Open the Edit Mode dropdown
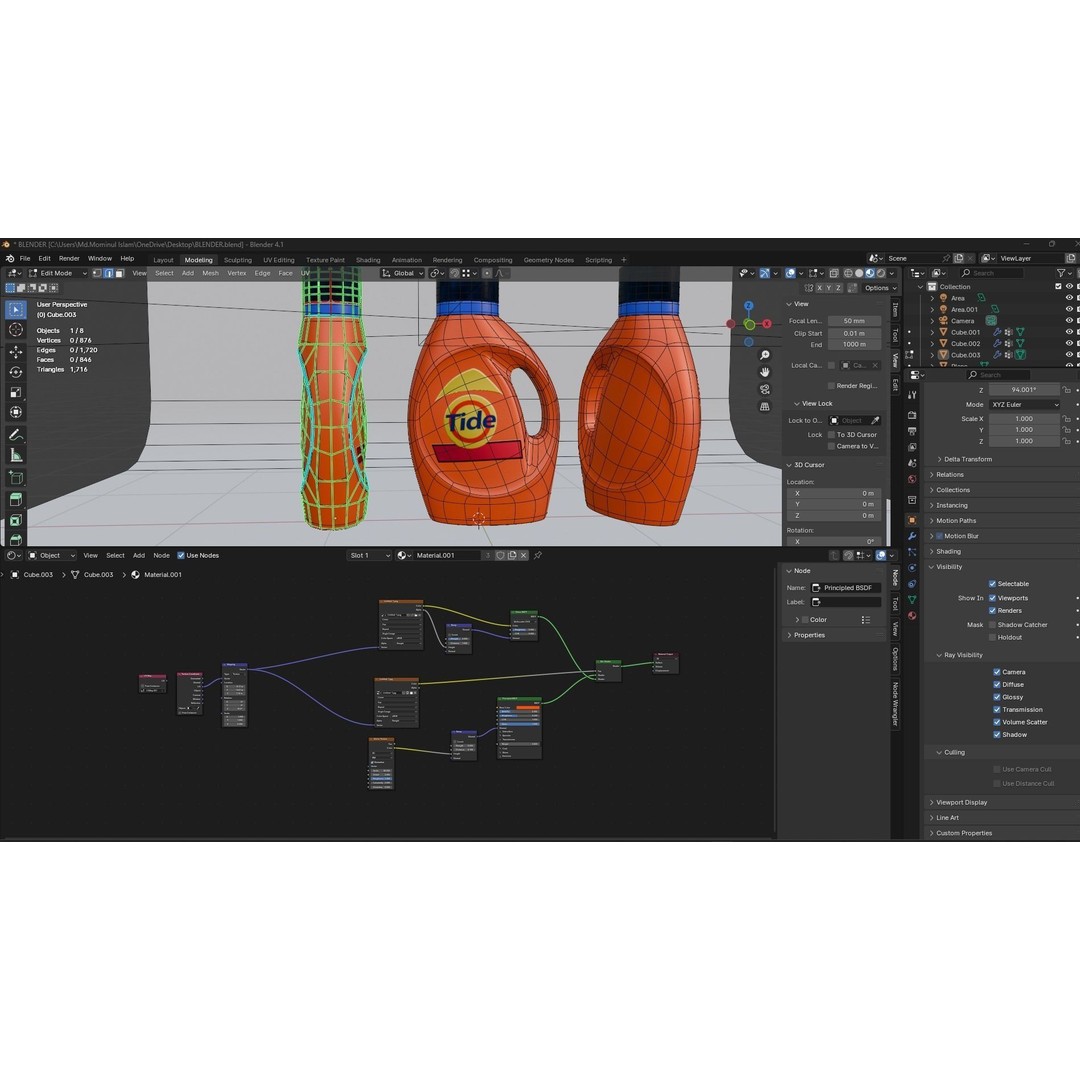This screenshot has height=1080, width=1080. click(x=58, y=273)
